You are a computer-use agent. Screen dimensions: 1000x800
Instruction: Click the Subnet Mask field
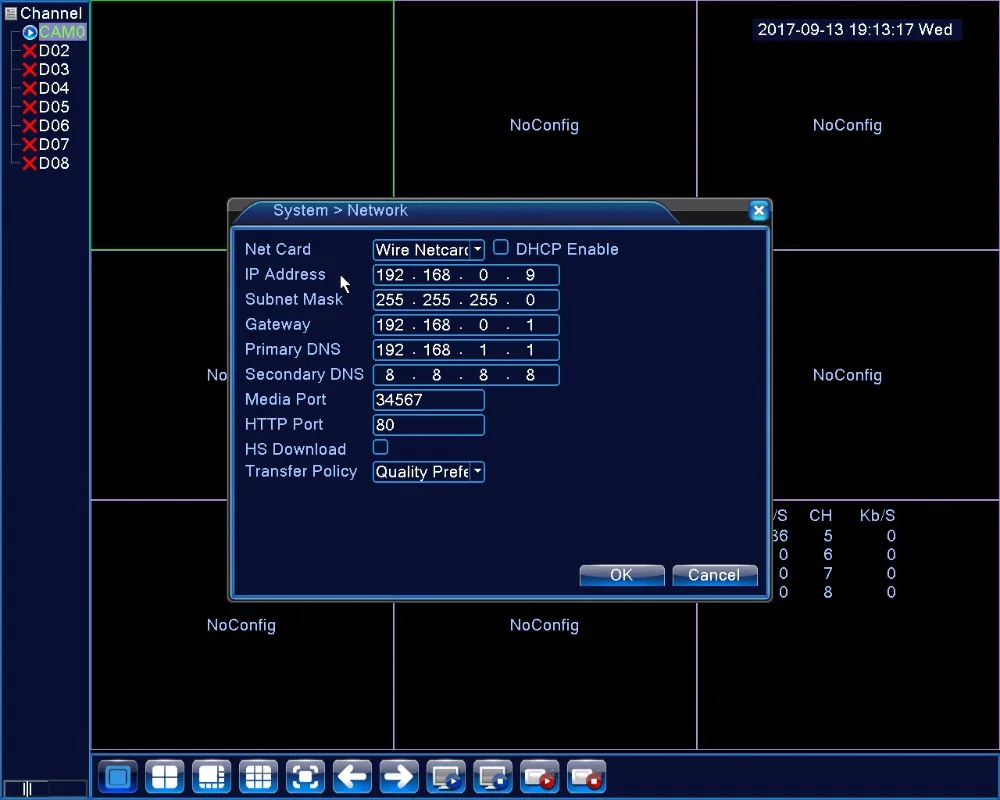pos(466,300)
